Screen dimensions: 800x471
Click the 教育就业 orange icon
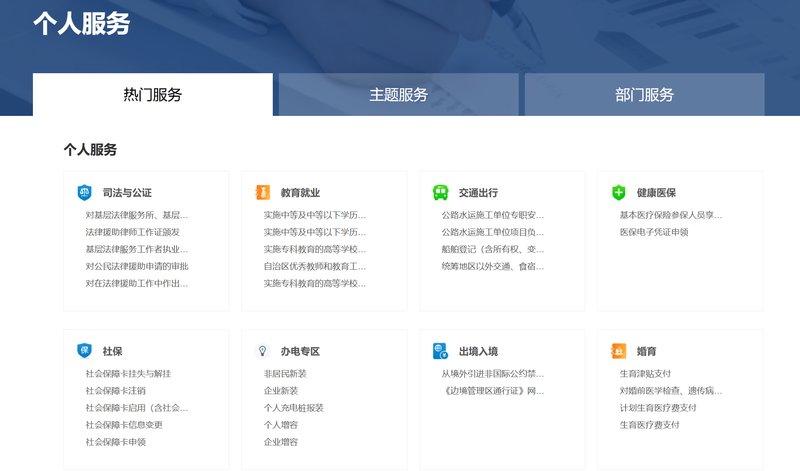(x=262, y=192)
